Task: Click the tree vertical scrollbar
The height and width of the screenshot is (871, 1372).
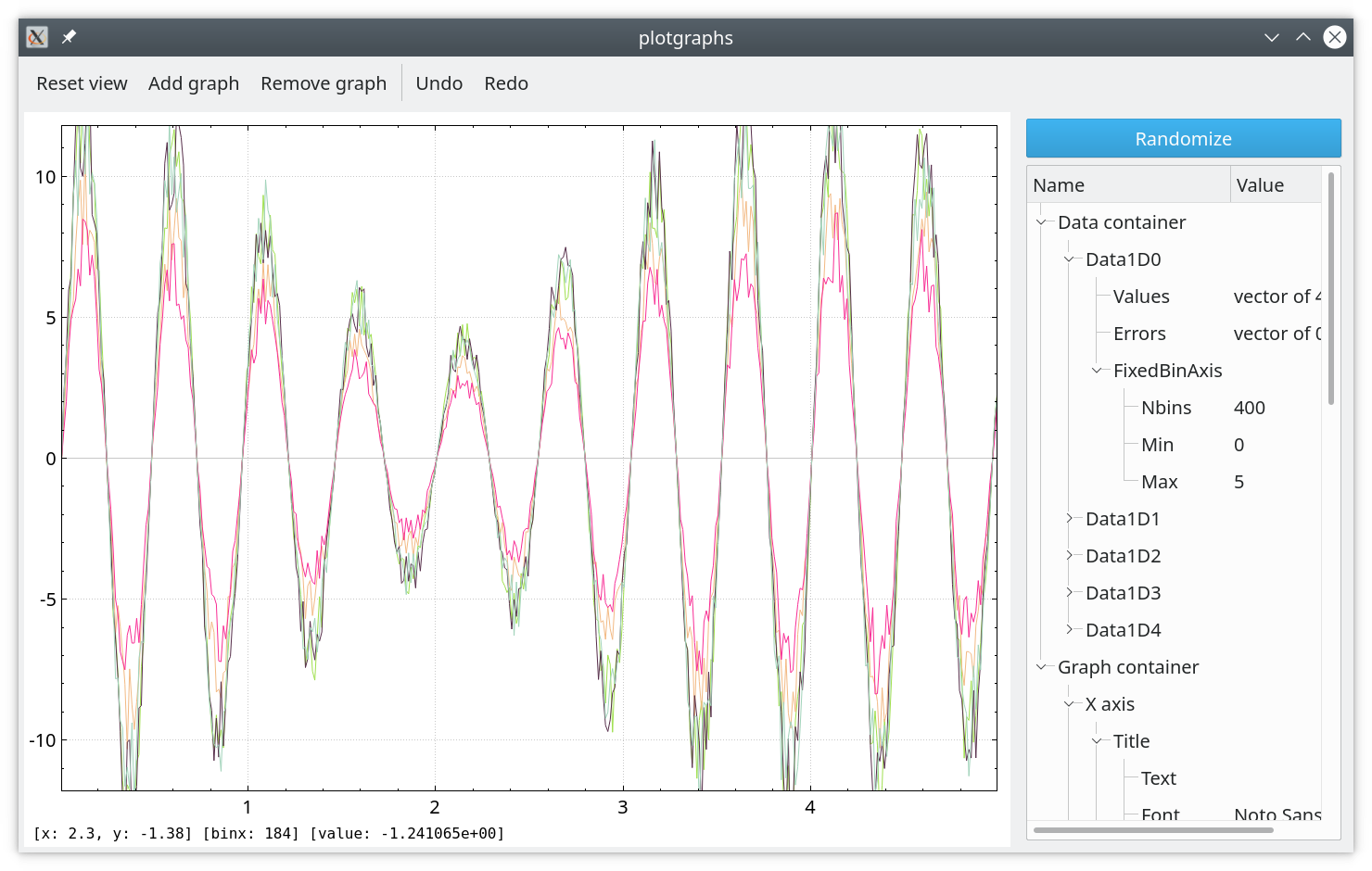Action: tap(1331, 288)
